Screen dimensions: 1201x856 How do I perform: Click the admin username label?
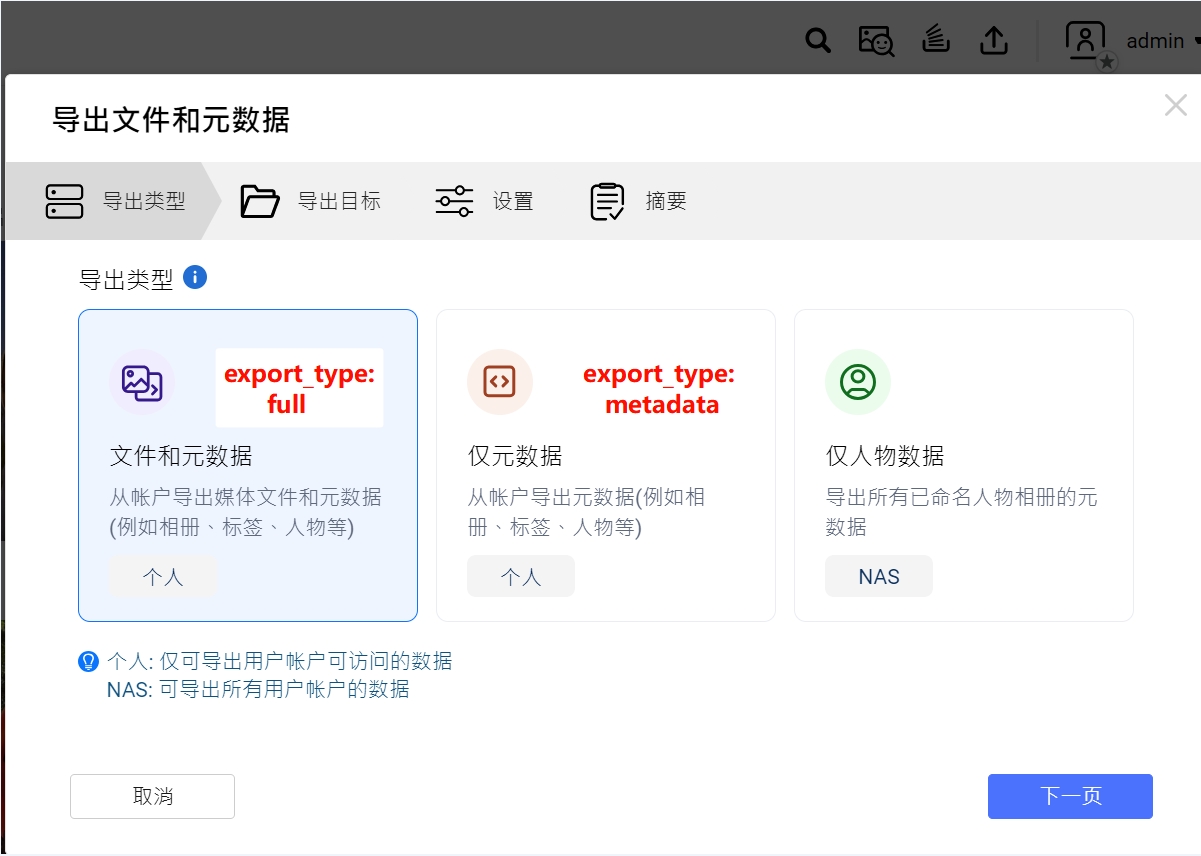coord(1155,41)
